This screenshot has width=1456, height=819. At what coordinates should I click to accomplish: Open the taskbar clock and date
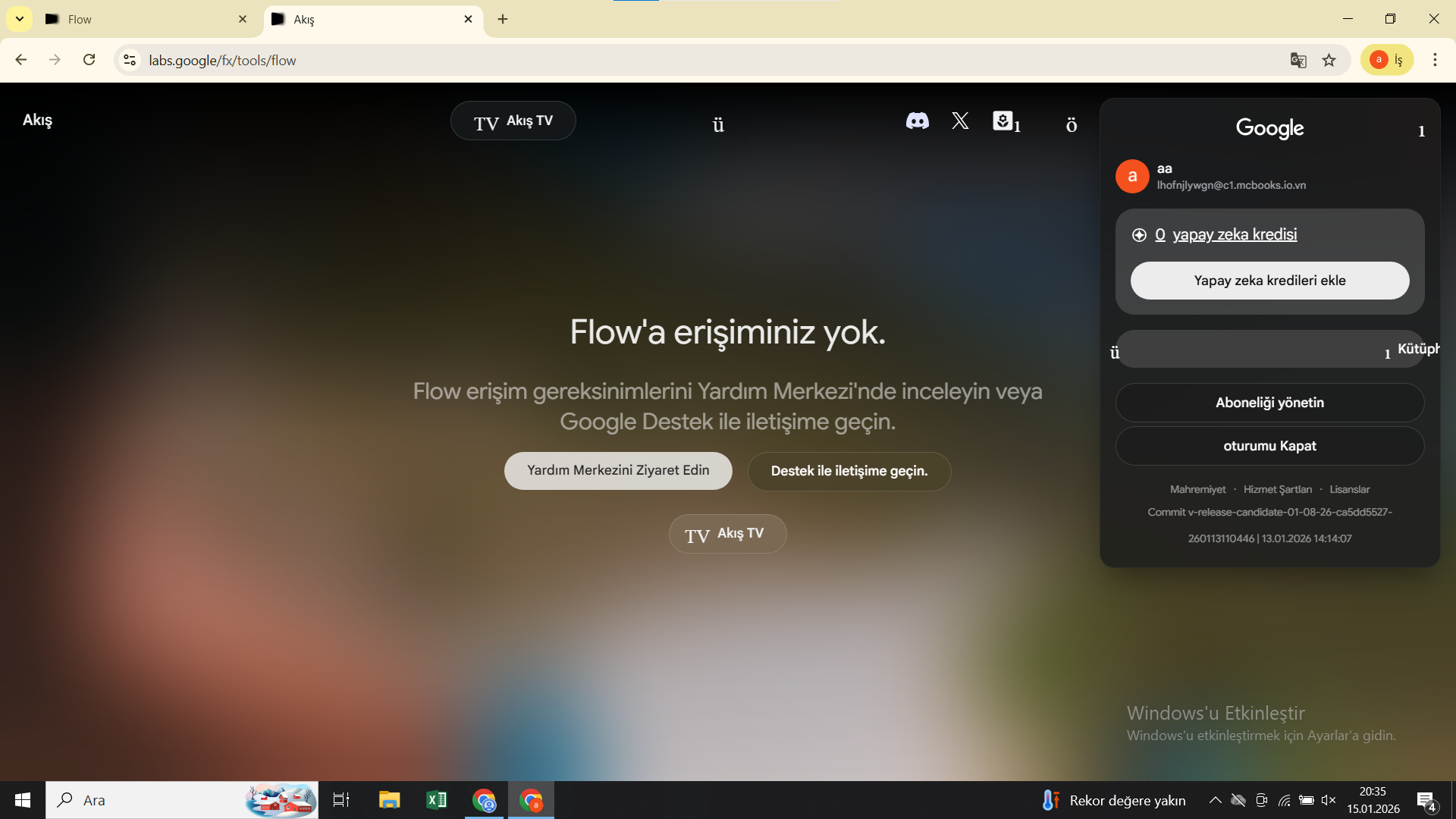click(1373, 800)
